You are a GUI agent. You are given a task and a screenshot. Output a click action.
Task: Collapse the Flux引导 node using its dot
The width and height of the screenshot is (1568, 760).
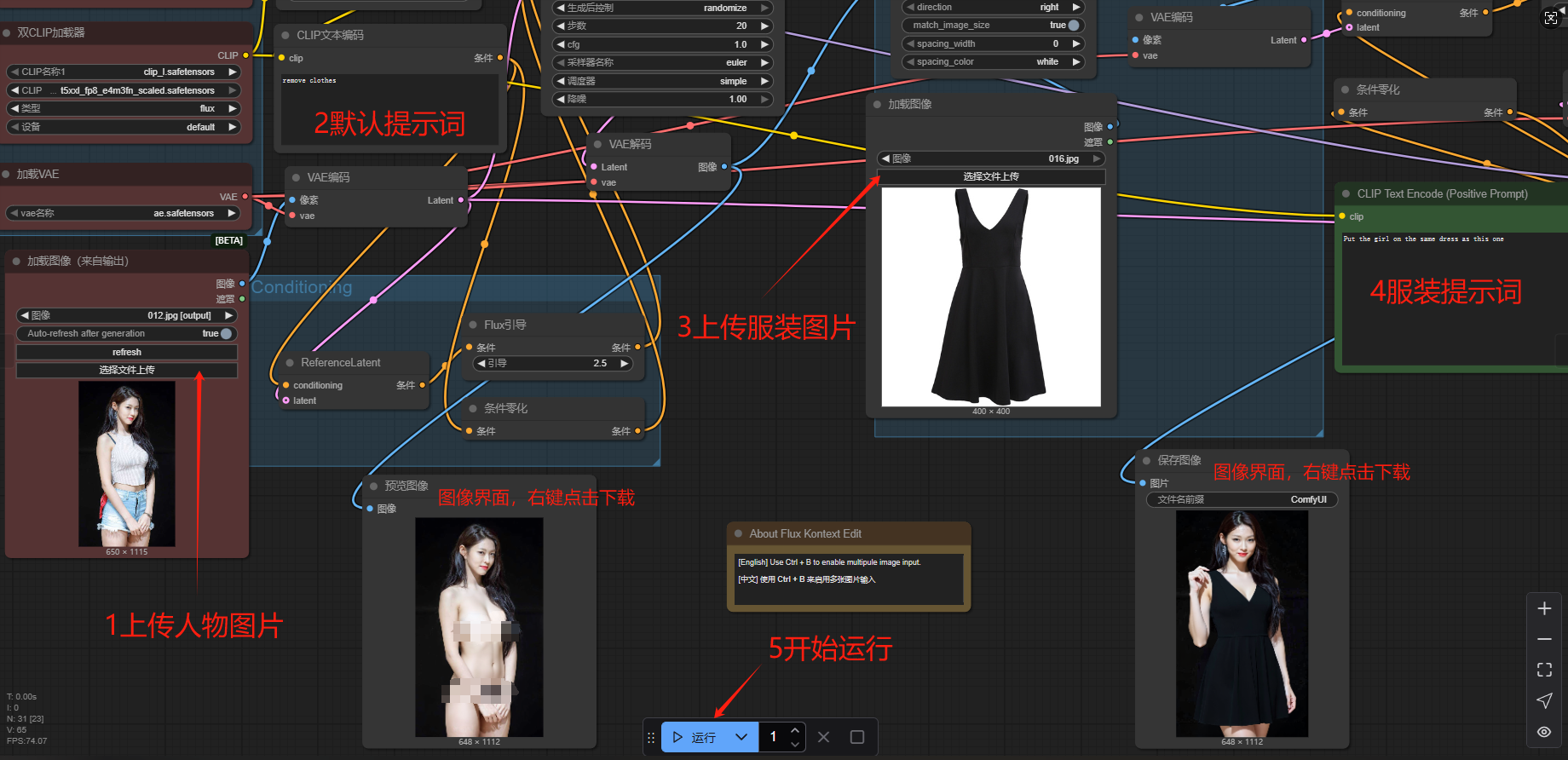point(473,325)
